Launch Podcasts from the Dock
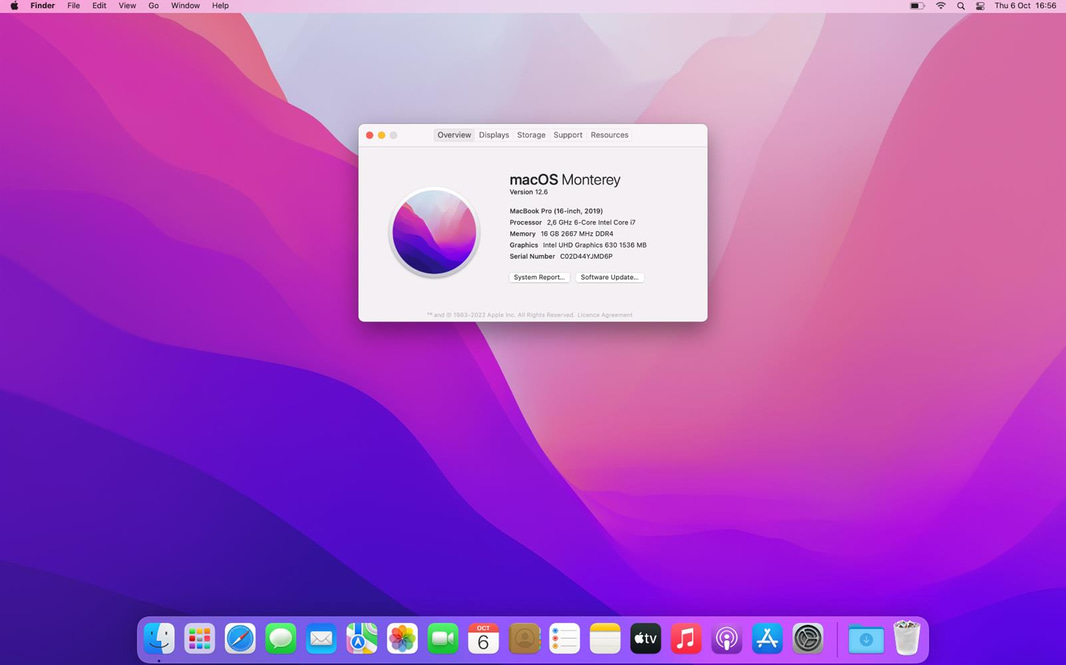 pos(727,638)
